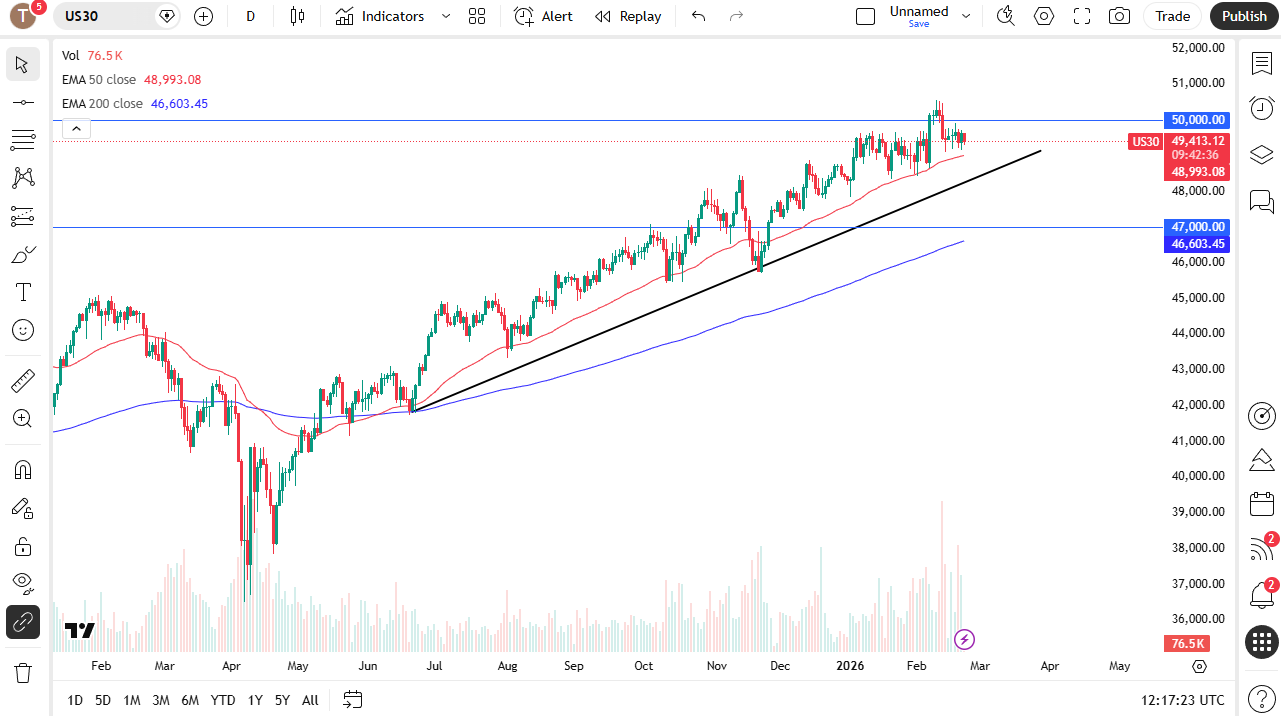Start bar Replay mode
1281x716 pixels.
628,16
